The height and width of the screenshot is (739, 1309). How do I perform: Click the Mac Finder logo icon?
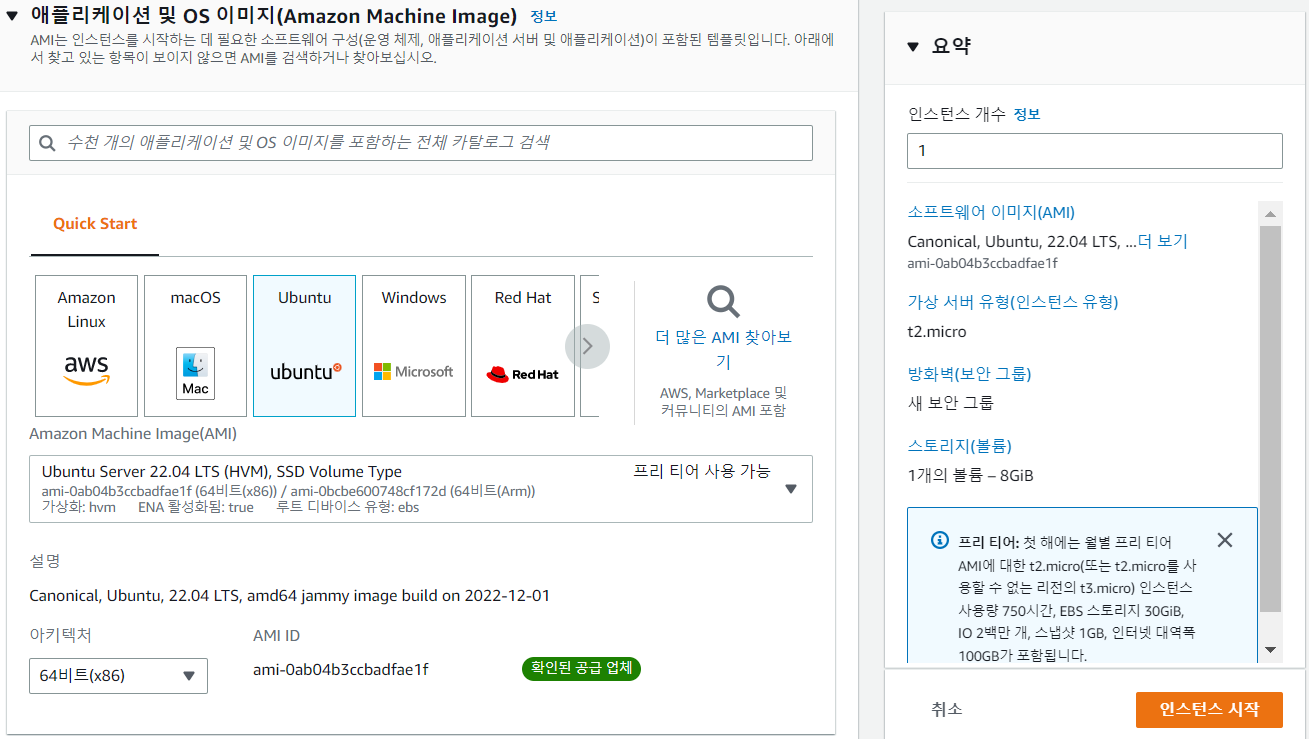point(195,373)
